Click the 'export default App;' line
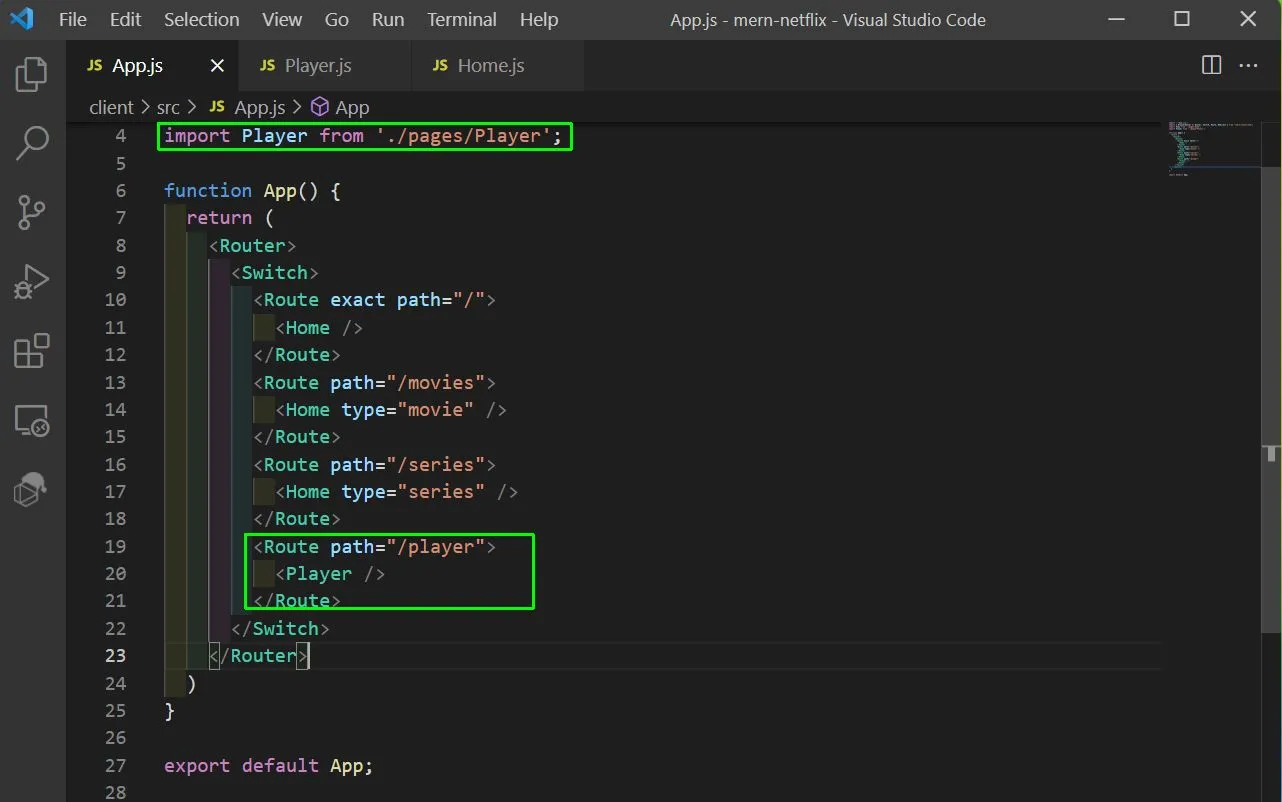Viewport: 1282px width, 802px height. click(269, 766)
